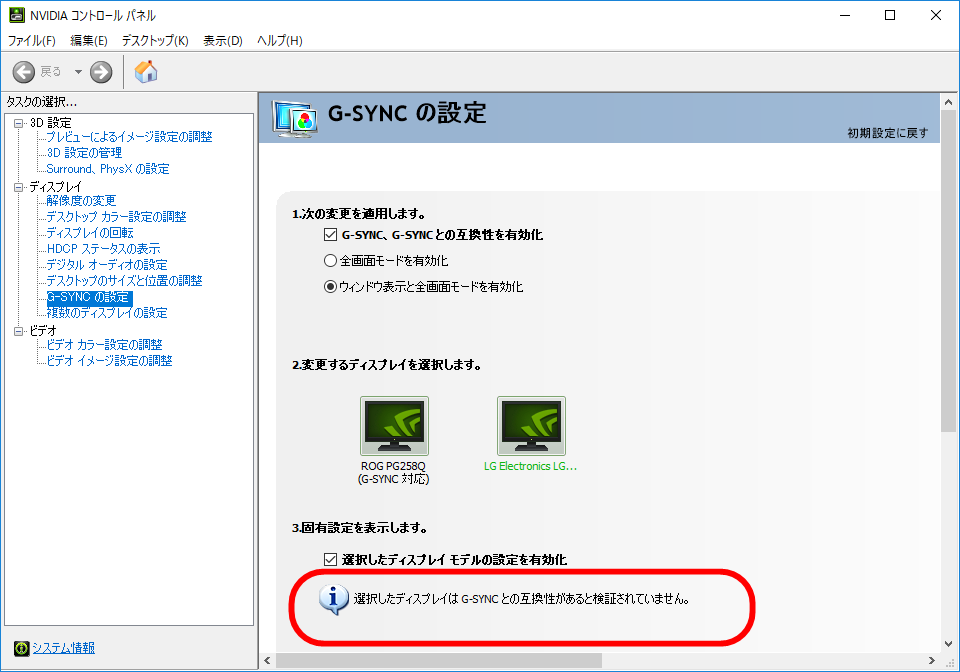The height and width of the screenshot is (672, 960).
Task: Open HDCP ステータスの表示 item
Action: pyautogui.click(x=103, y=248)
